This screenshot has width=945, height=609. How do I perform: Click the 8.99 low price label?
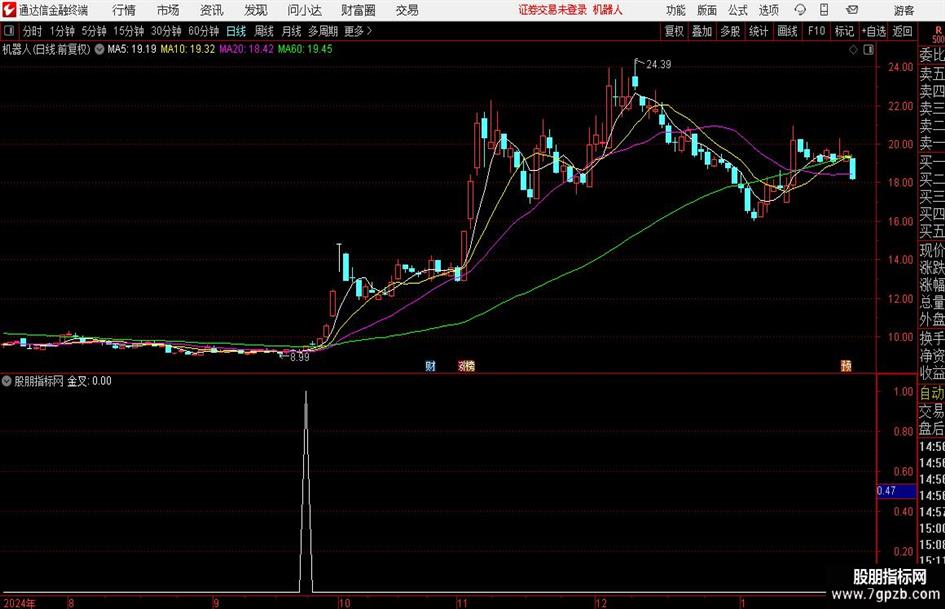point(300,357)
